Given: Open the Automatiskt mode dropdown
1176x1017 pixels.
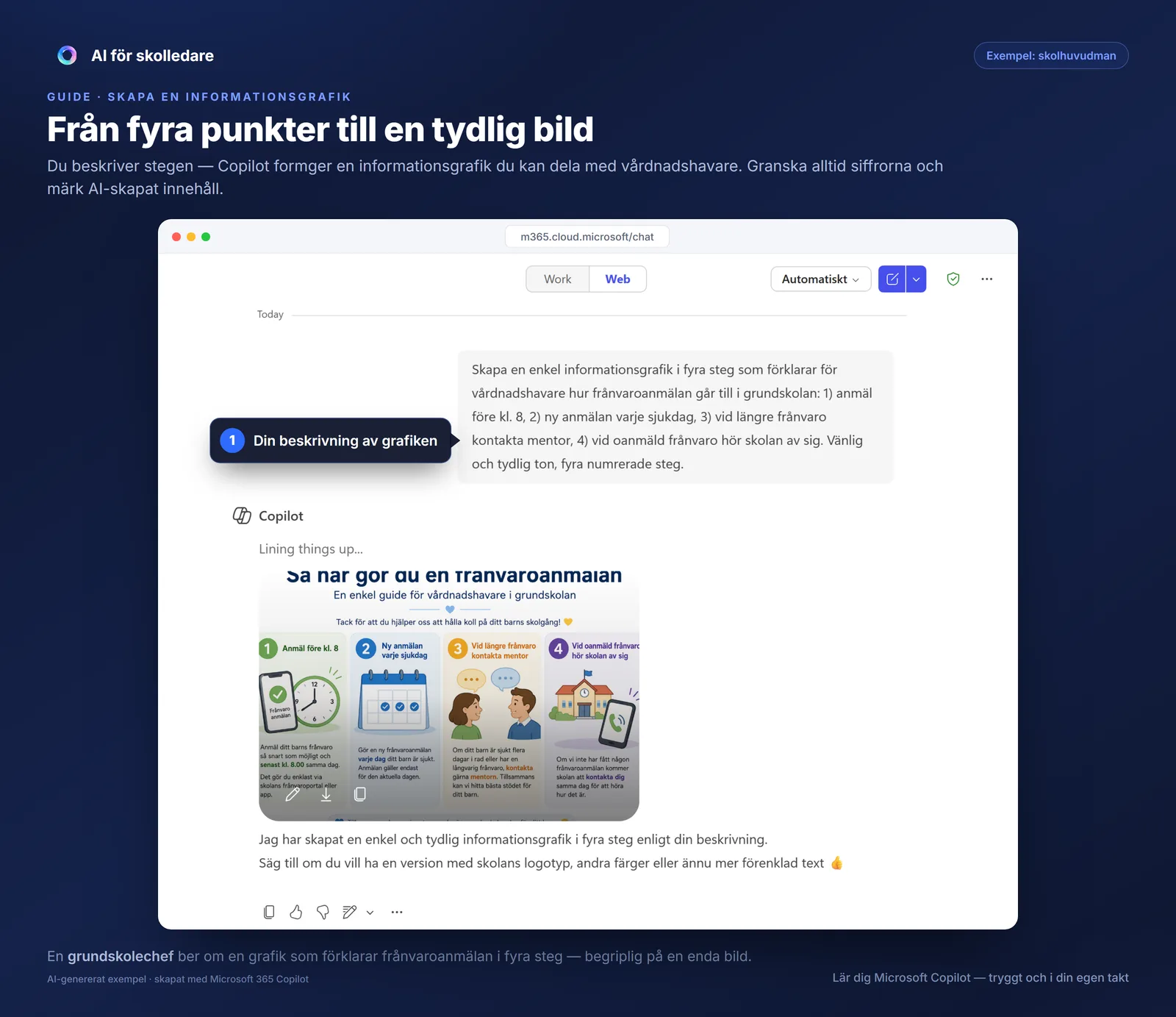Looking at the screenshot, I should (820, 279).
